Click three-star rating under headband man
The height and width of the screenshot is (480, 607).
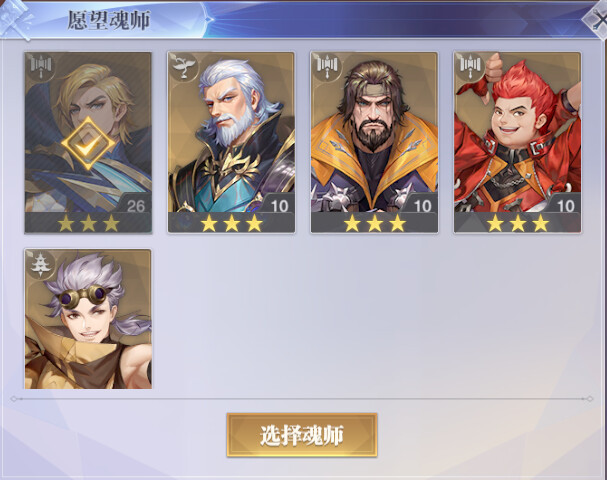pyautogui.click(x=374, y=223)
